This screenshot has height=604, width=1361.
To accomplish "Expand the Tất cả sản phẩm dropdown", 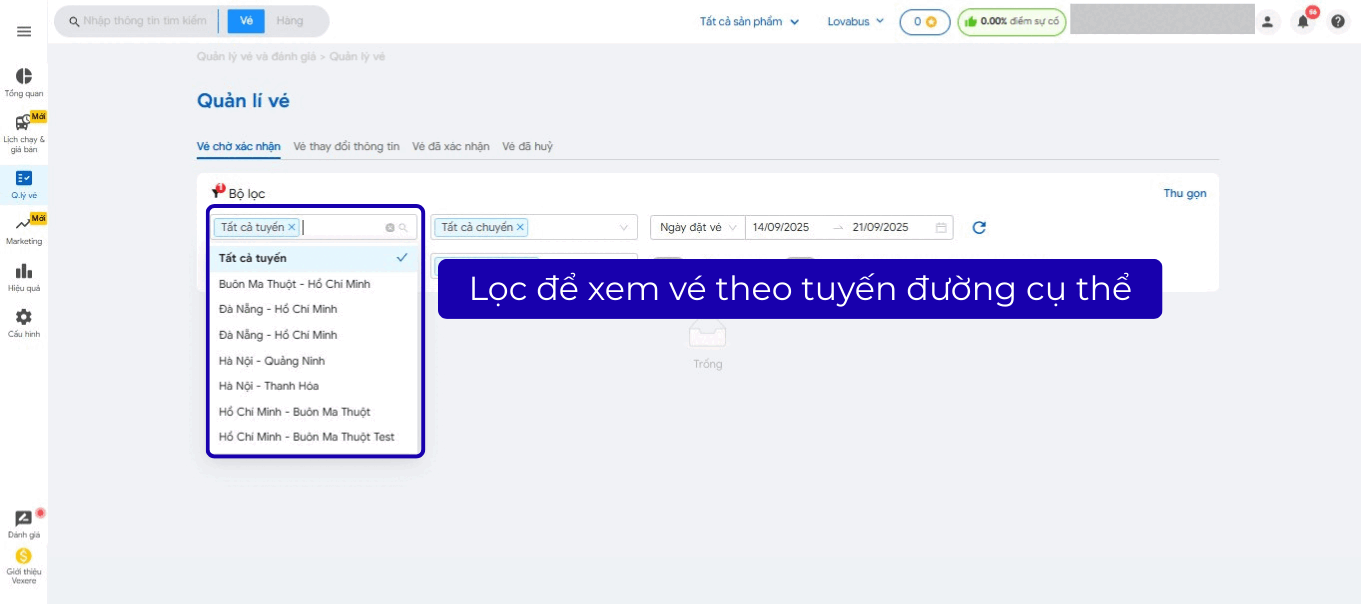I will [x=749, y=21].
